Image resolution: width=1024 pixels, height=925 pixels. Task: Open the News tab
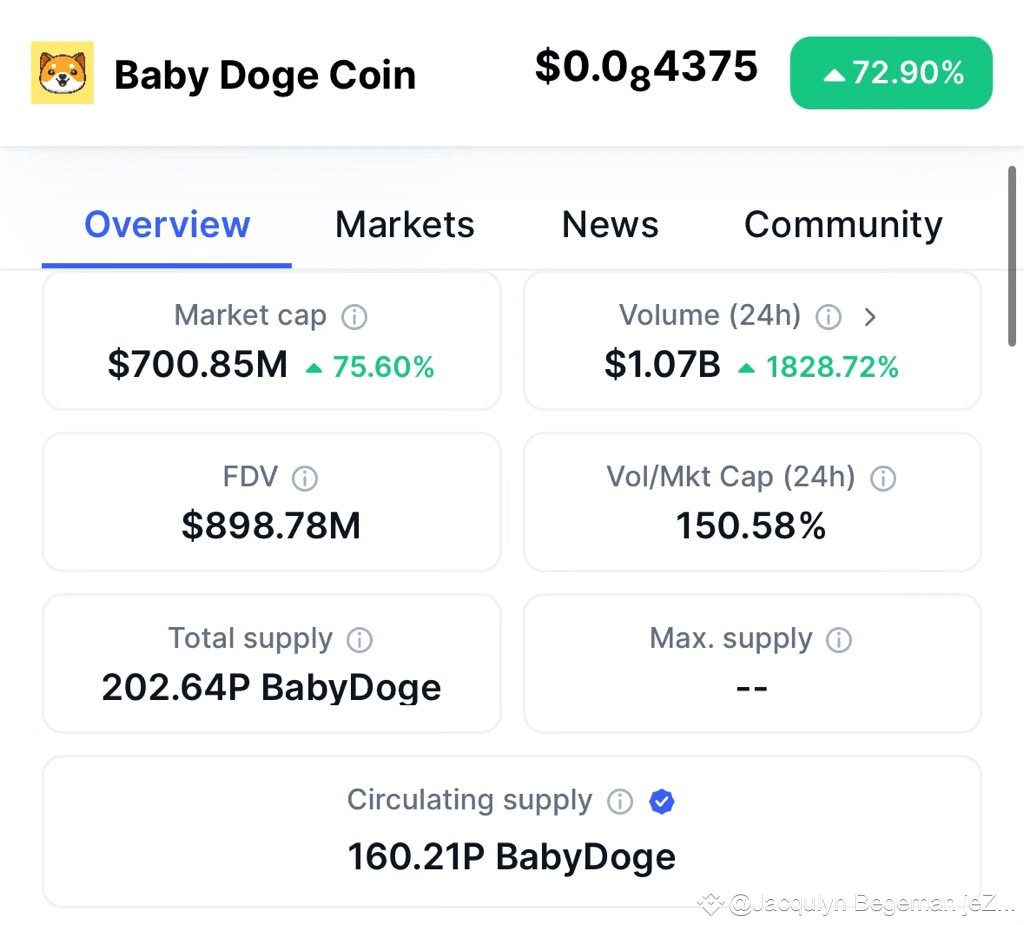[x=610, y=225]
